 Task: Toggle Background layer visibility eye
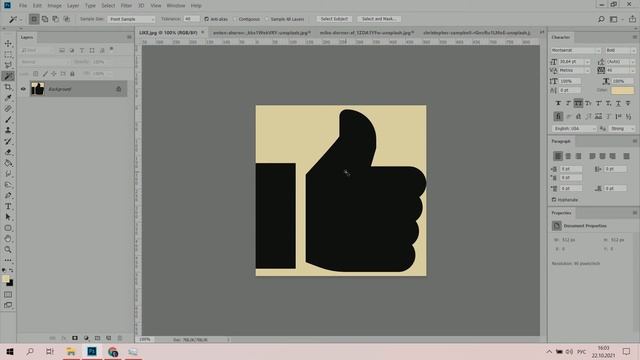(23, 89)
